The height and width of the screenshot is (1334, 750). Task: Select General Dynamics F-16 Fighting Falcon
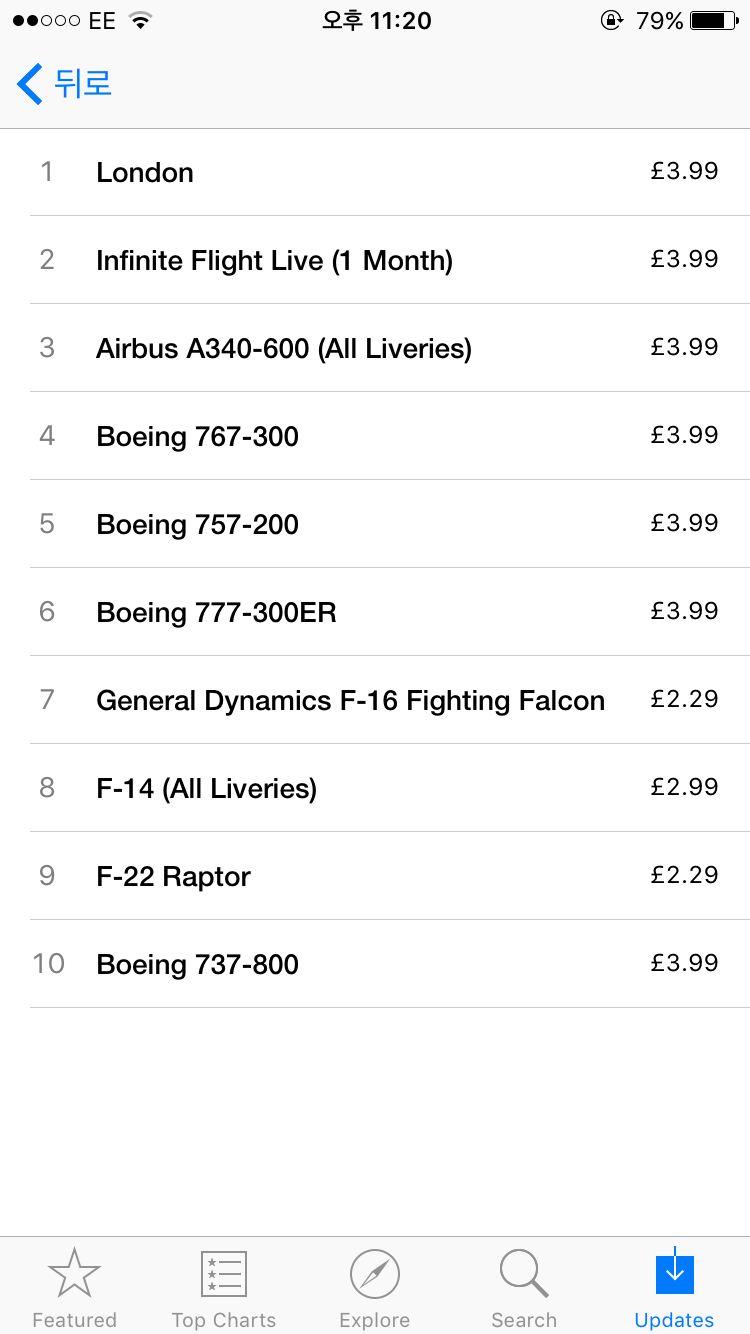pos(350,701)
